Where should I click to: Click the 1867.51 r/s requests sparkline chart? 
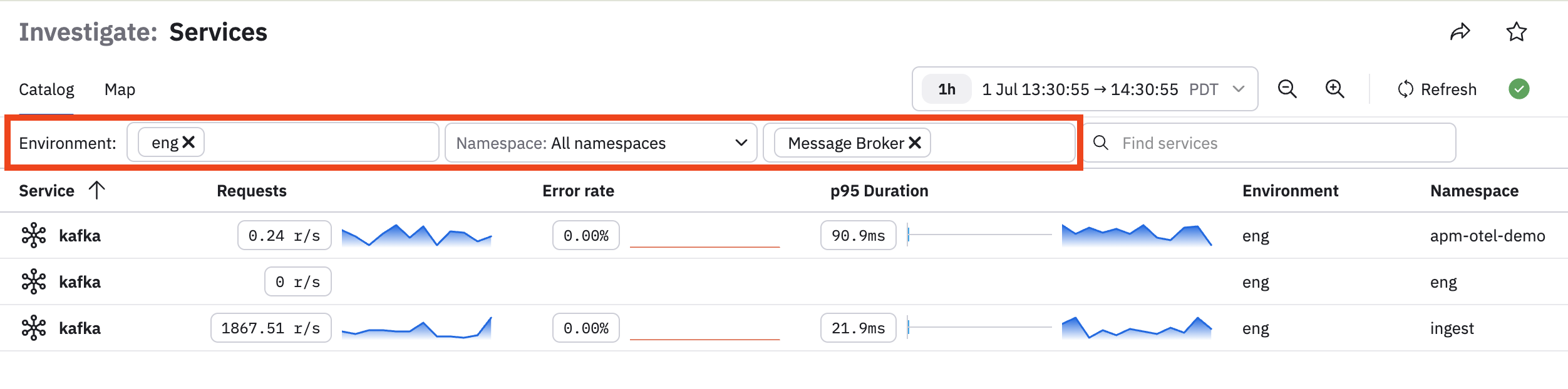click(416, 328)
